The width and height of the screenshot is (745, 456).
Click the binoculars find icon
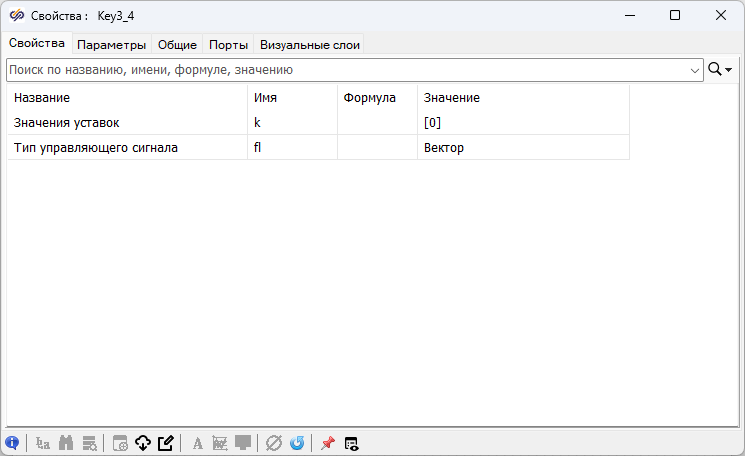tap(67, 443)
